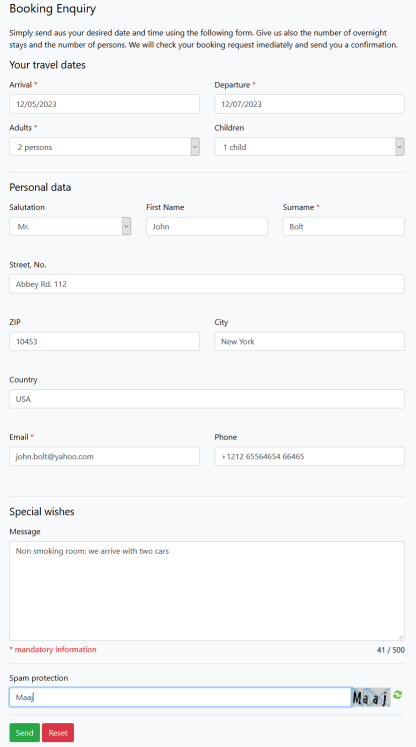Open the Salutation dropdown set to Mr.
The width and height of the screenshot is (416, 747).
(x=70, y=227)
